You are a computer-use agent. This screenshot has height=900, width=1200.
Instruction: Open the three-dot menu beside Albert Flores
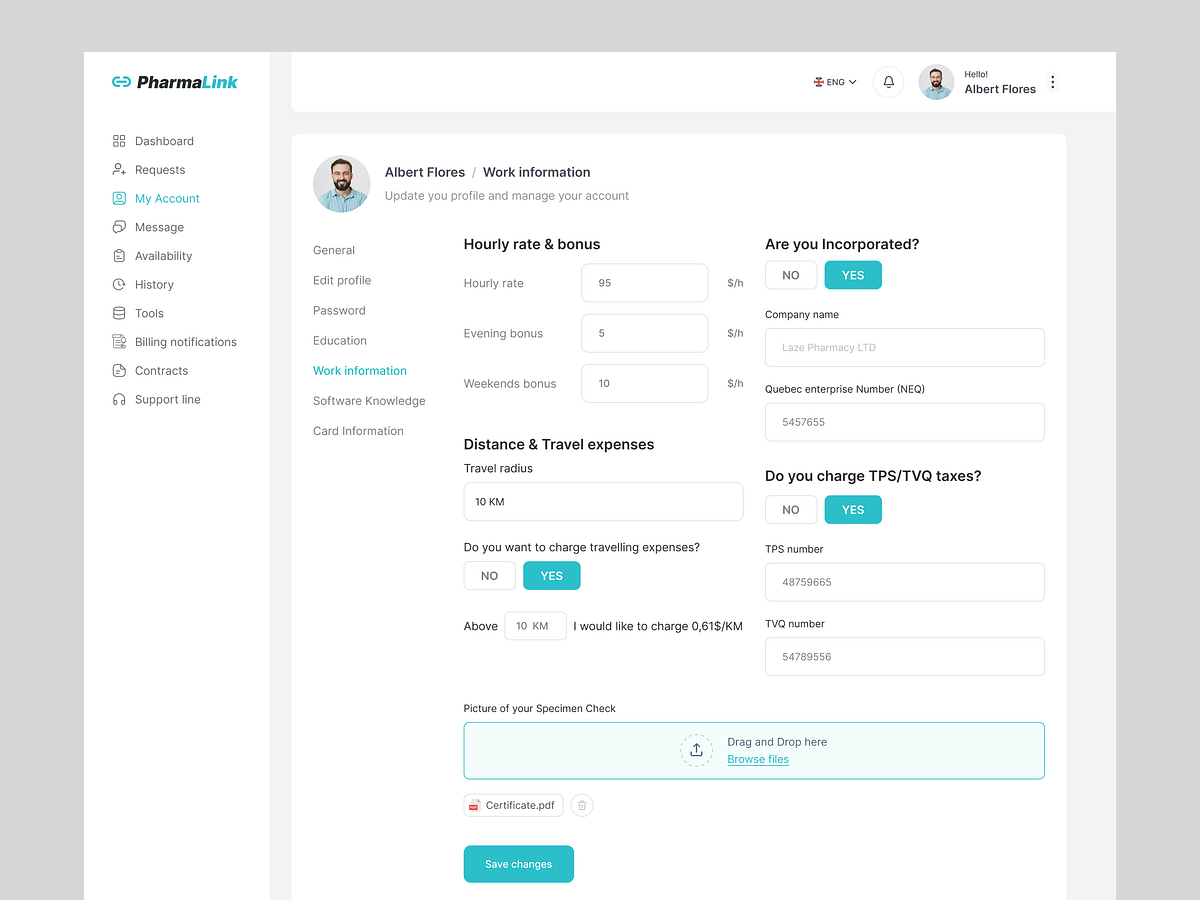click(x=1052, y=82)
